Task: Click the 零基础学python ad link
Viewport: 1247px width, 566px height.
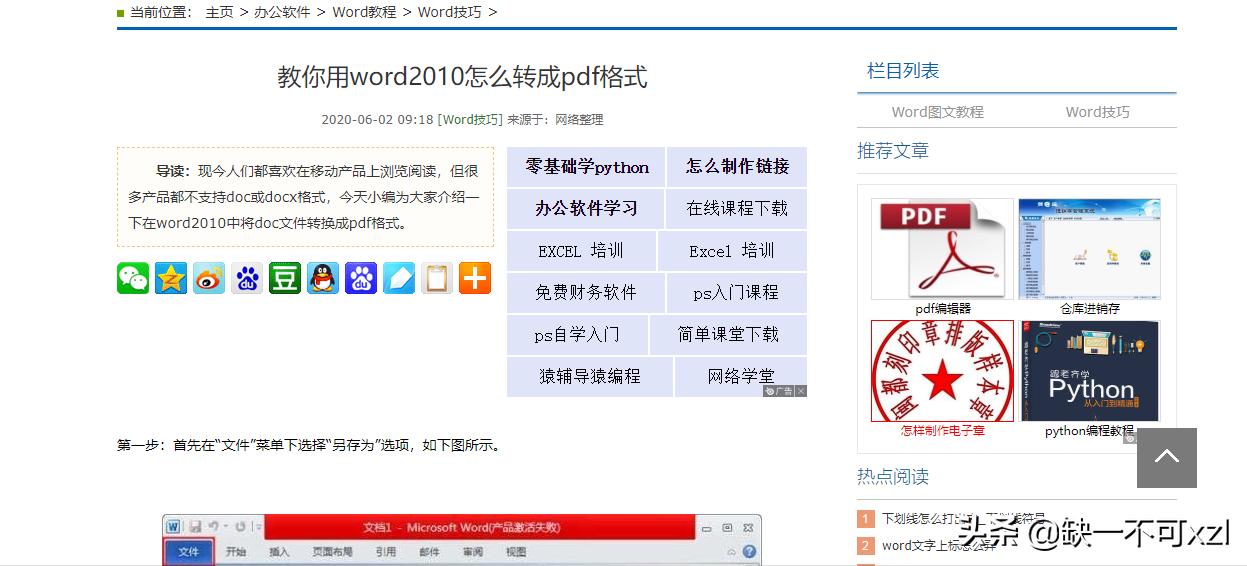Action: (587, 167)
